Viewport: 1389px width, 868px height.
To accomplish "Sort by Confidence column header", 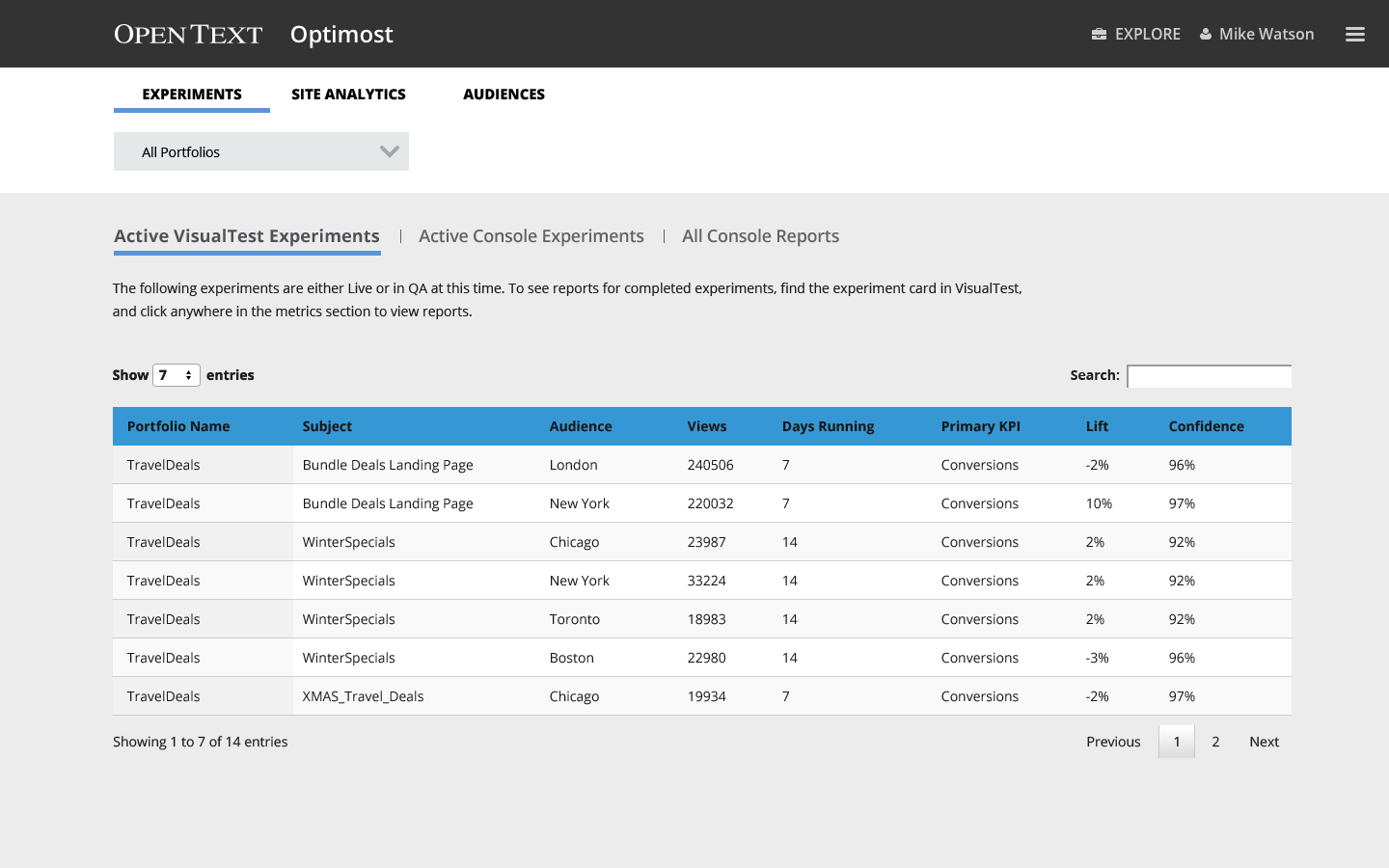I will [x=1207, y=426].
